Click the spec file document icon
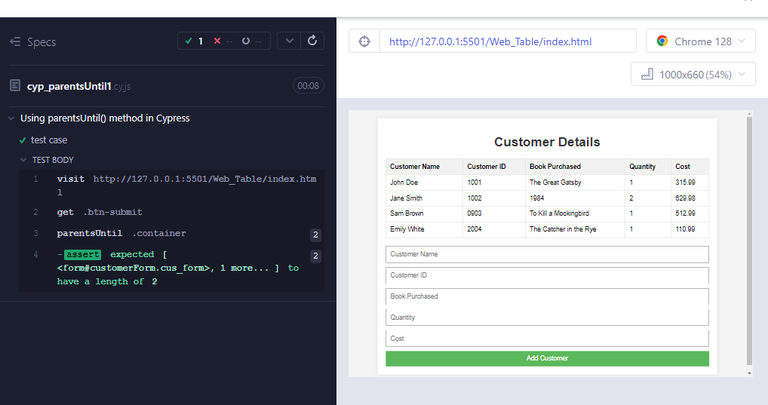Viewport: 768px width, 405px height. [x=15, y=86]
